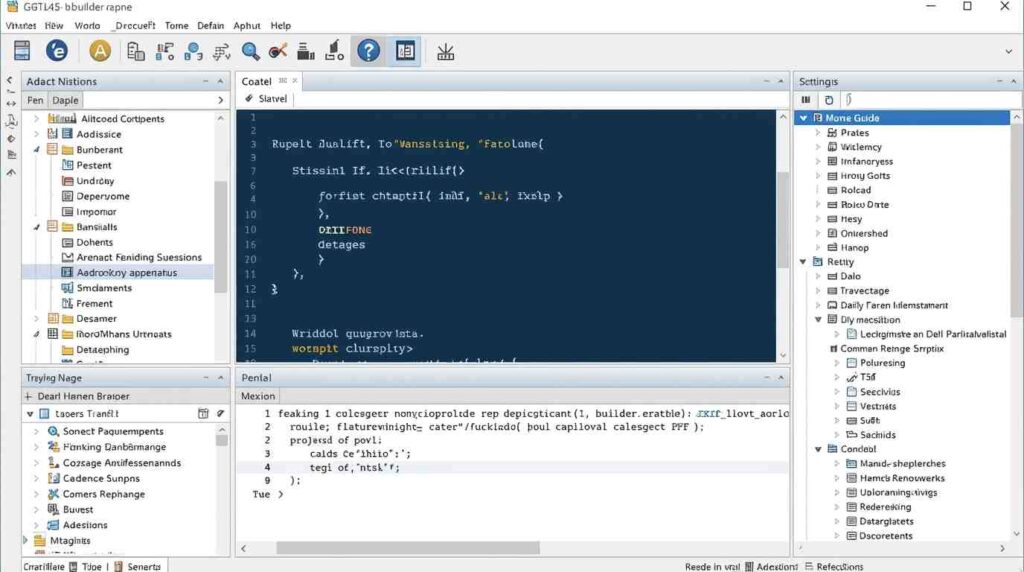Viewport: 1024px width, 572px height.
Task: Expand the Desamer folder
Action: (37, 319)
